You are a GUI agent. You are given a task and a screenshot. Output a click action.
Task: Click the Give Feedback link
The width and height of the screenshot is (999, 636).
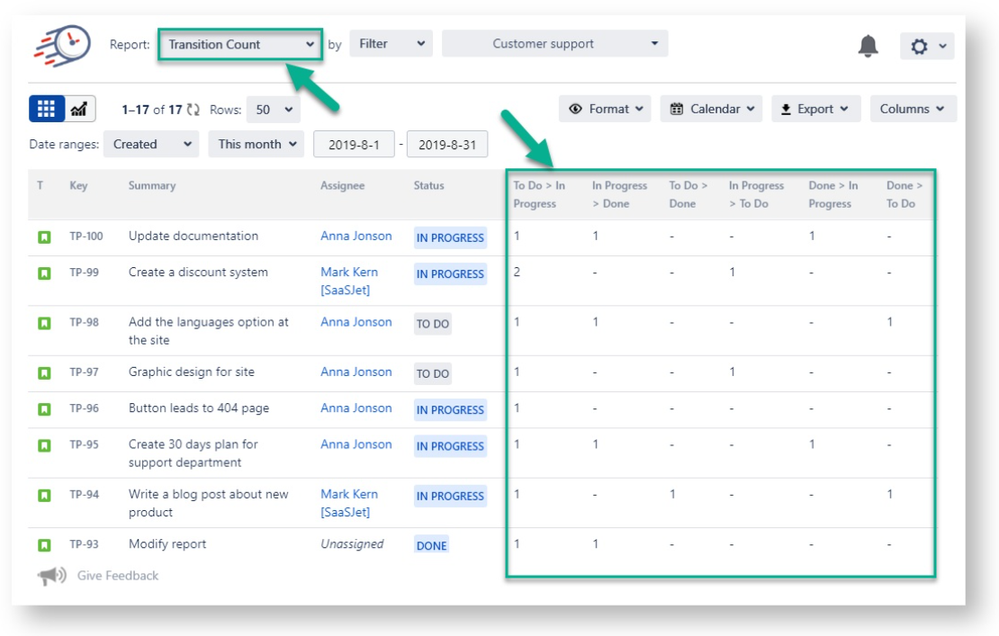click(118, 575)
